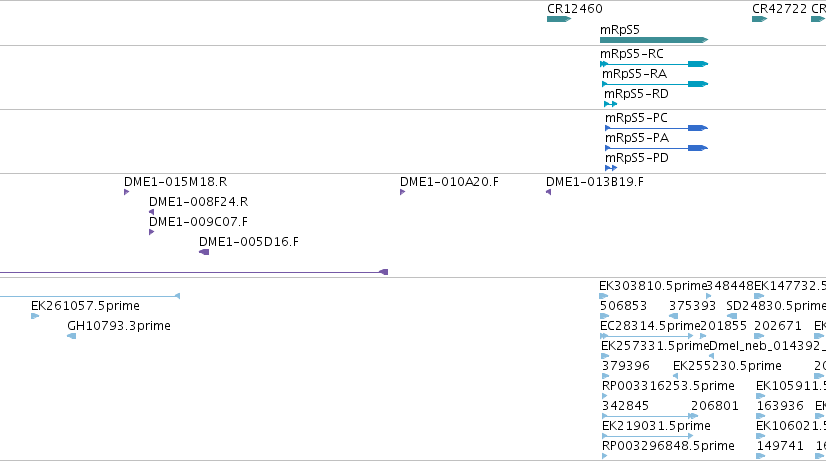Click the DME1-005D16.F purple arrow glyph
Image resolution: width=826 pixels, height=461 pixels.
[x=204, y=252]
